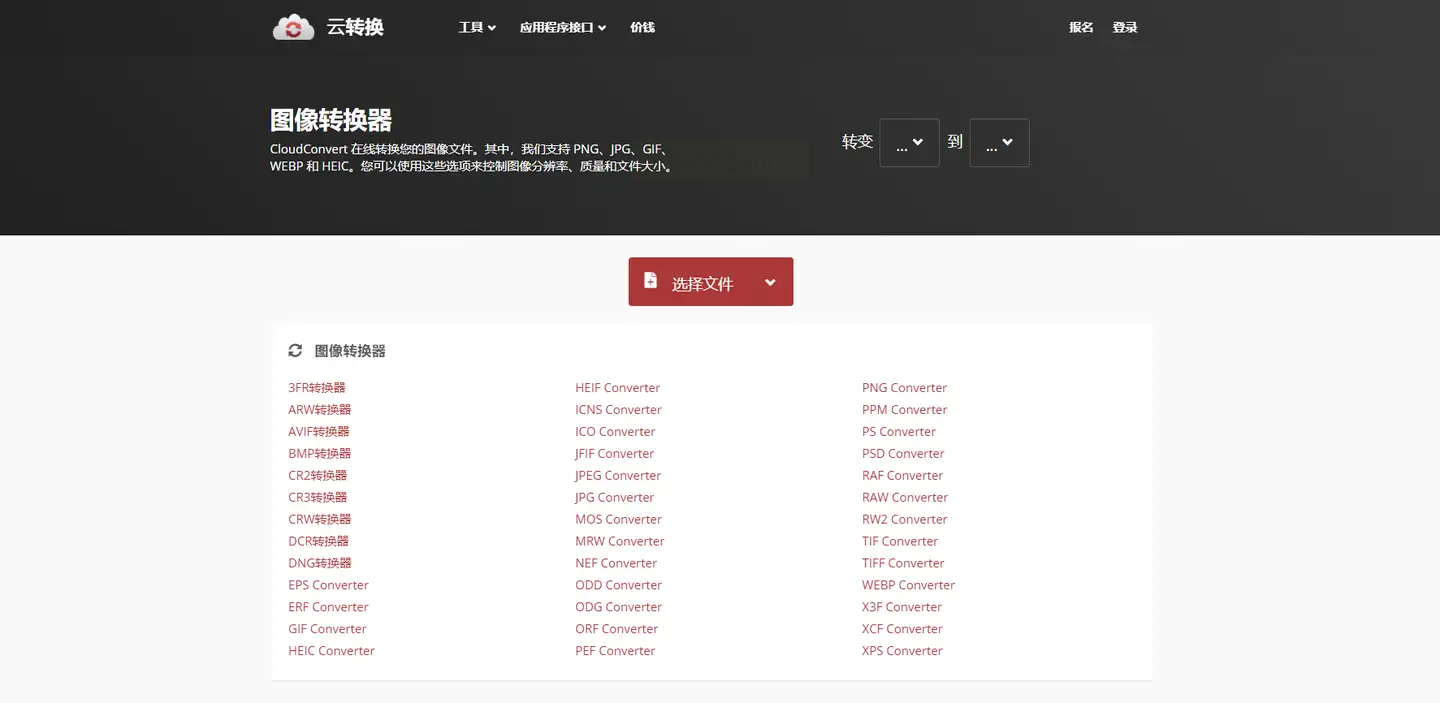Select the ICO Converter link
Screen dimensions: 1440x703
(x=615, y=432)
